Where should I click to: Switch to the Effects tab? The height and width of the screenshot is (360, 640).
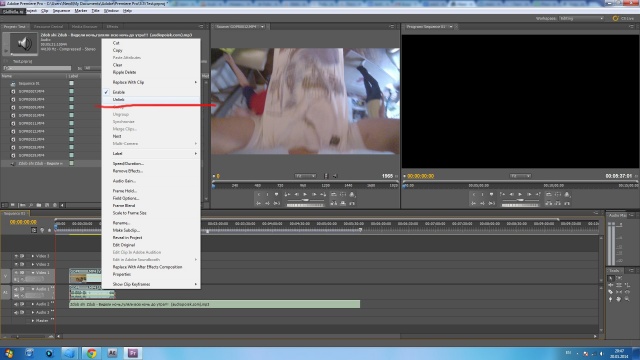point(112,27)
